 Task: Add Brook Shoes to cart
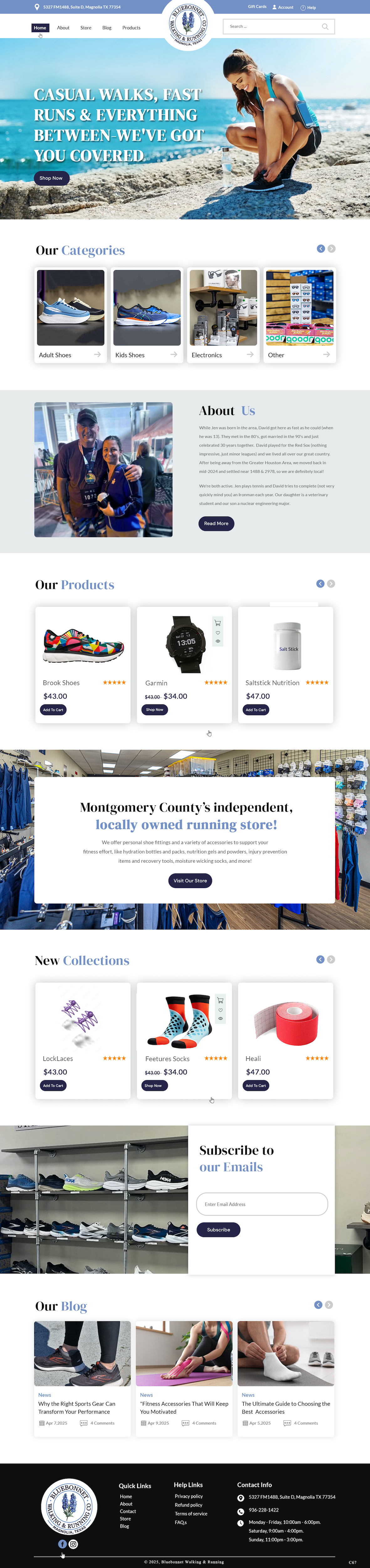coord(53,710)
